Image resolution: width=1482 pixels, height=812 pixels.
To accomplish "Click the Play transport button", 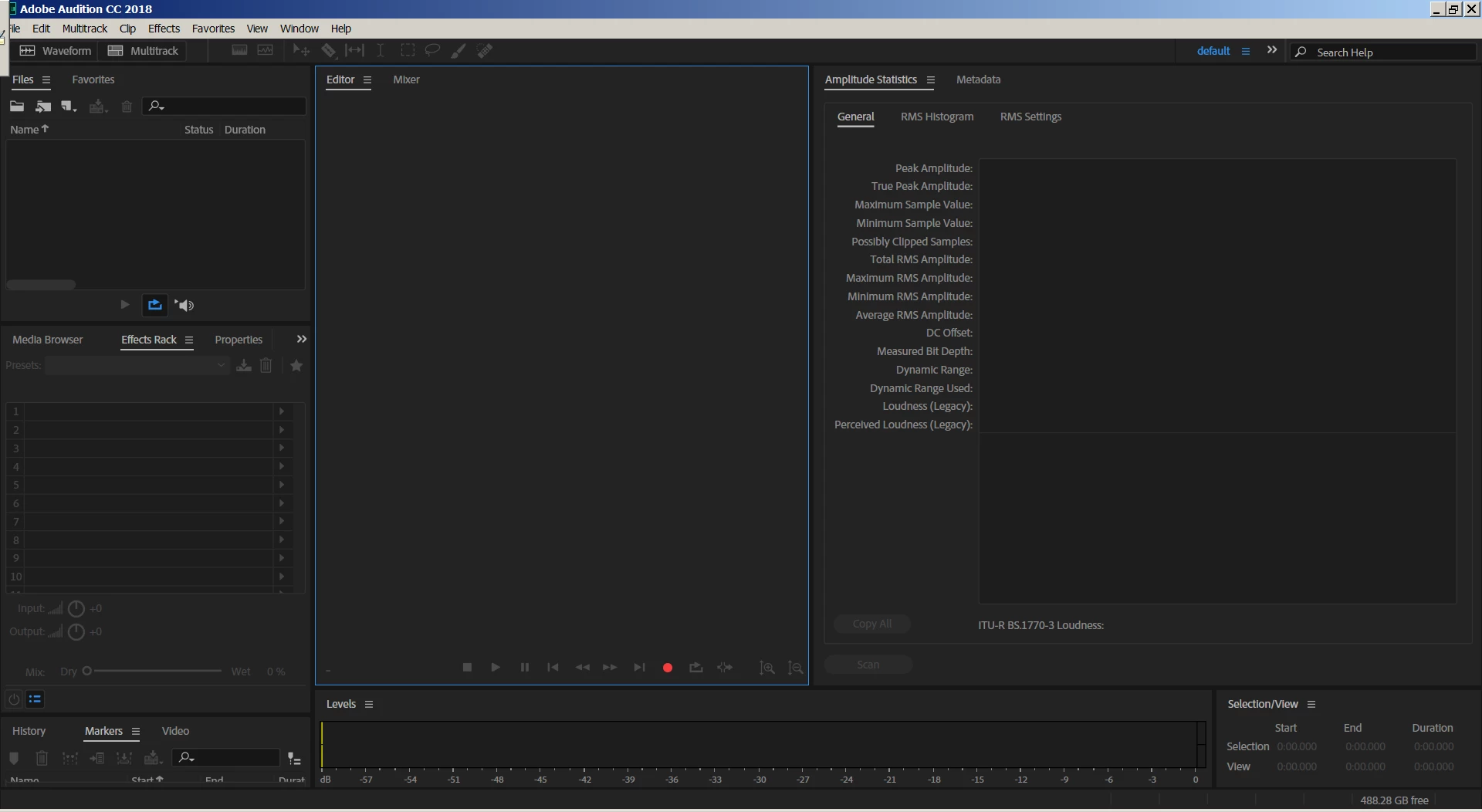I will [x=496, y=668].
